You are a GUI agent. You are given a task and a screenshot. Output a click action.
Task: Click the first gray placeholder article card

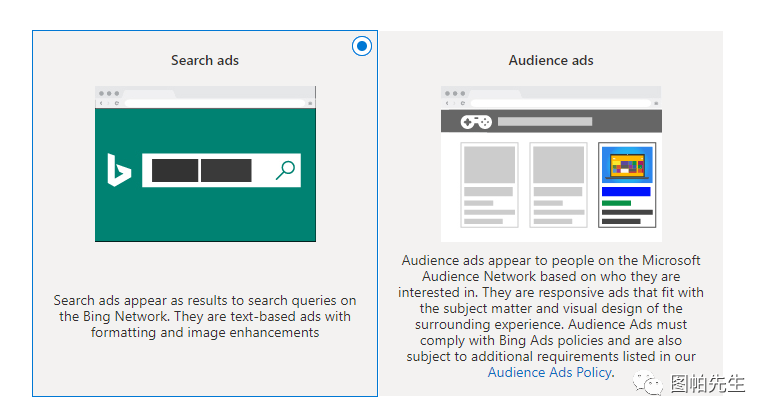click(490, 185)
